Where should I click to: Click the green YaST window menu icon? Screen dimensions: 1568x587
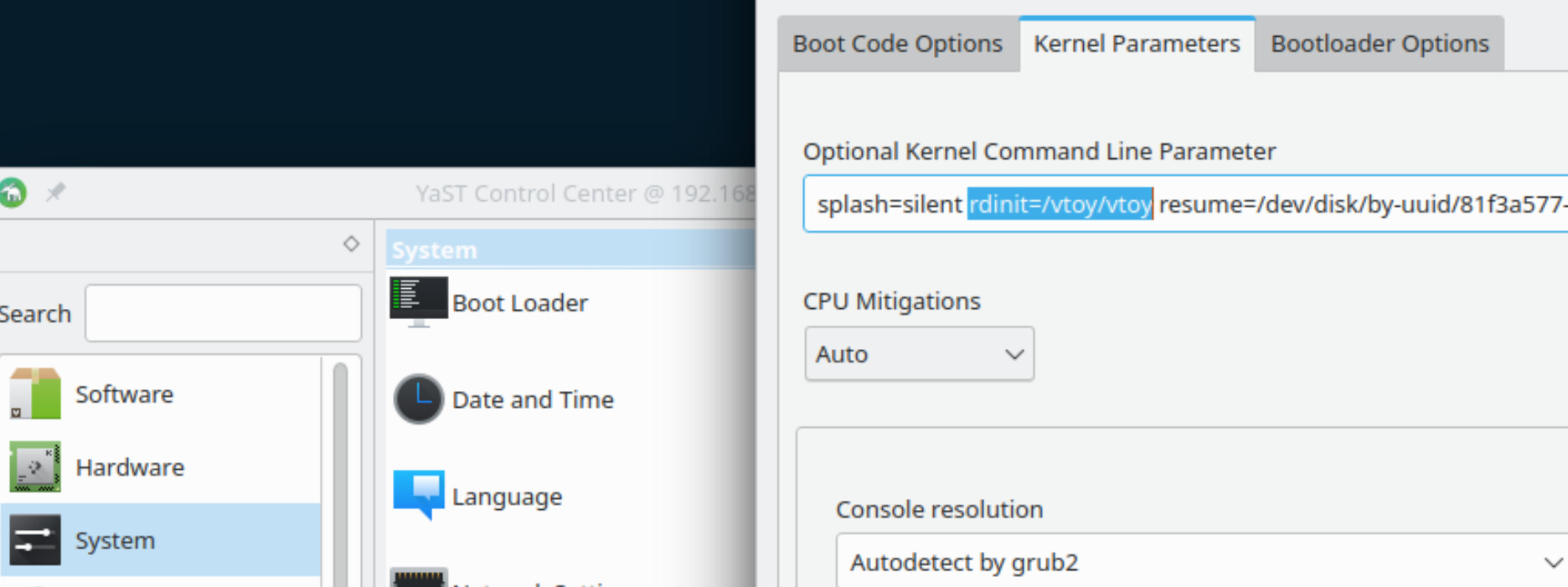pyautogui.click(x=12, y=193)
